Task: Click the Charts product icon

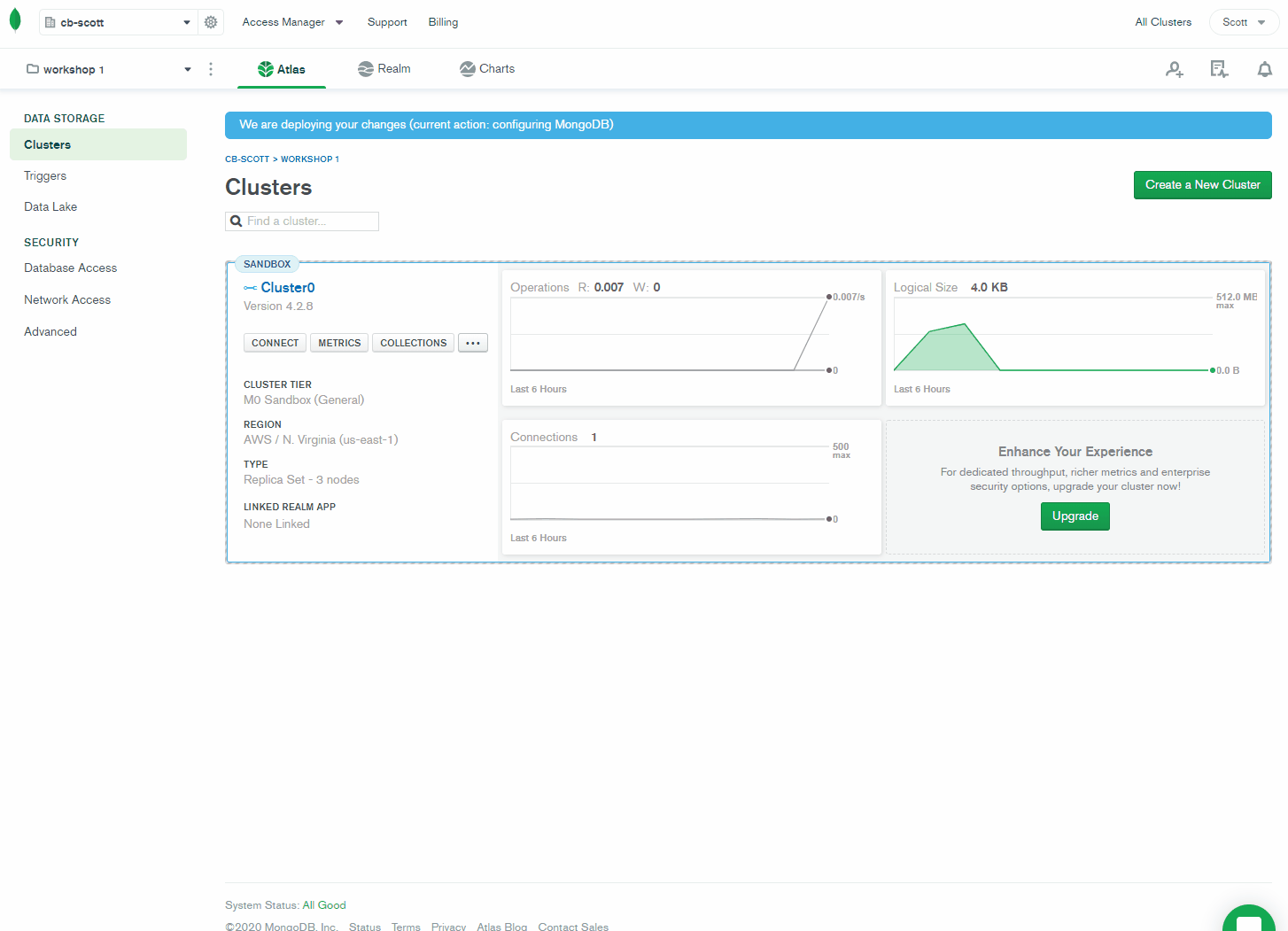Action: tap(468, 69)
